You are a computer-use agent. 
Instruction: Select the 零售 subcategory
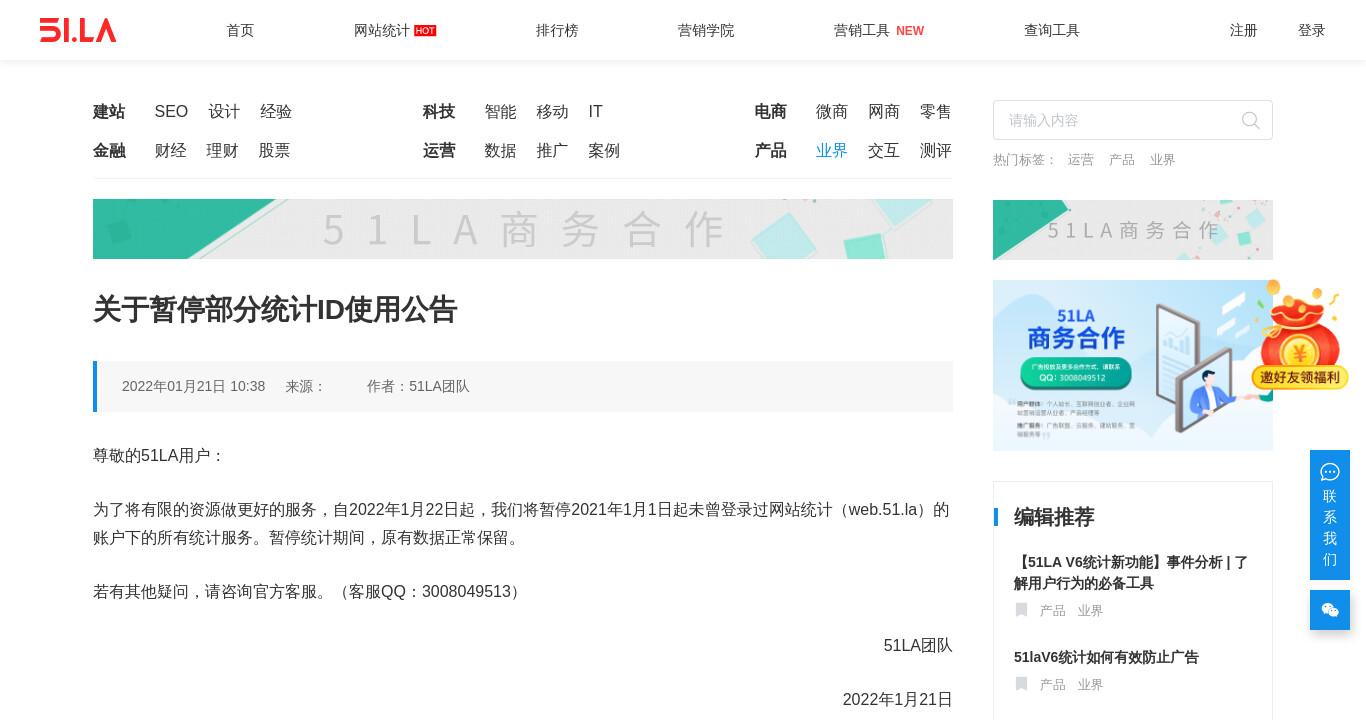click(x=936, y=112)
